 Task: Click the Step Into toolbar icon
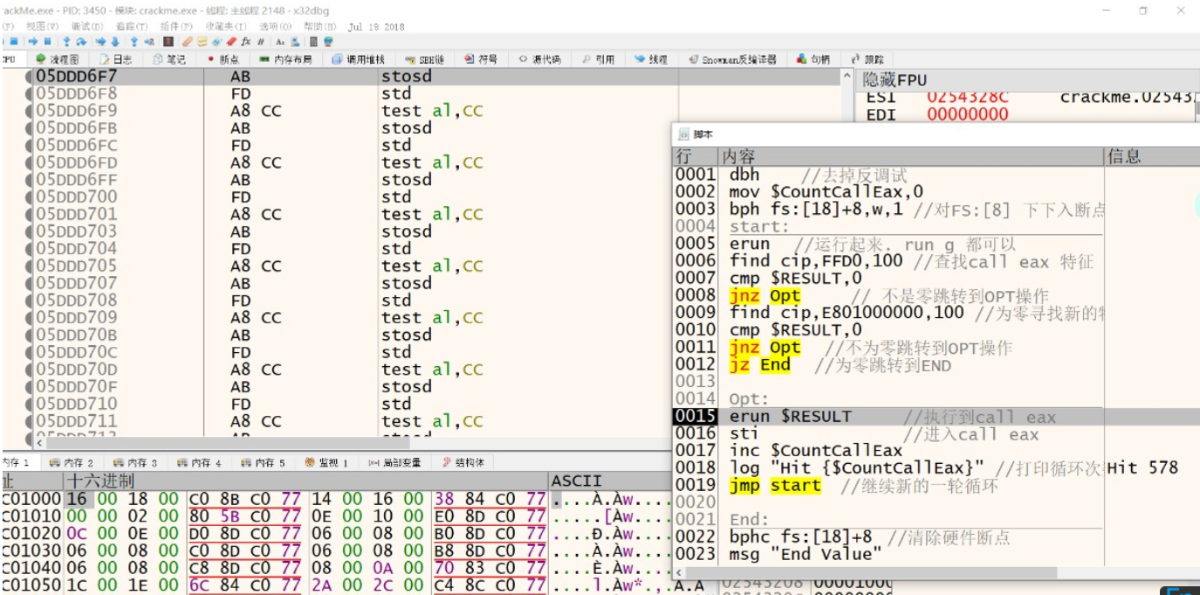[67, 42]
